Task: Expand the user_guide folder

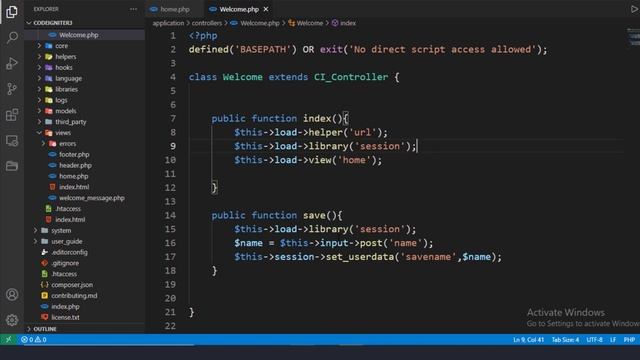Action: 67,241
